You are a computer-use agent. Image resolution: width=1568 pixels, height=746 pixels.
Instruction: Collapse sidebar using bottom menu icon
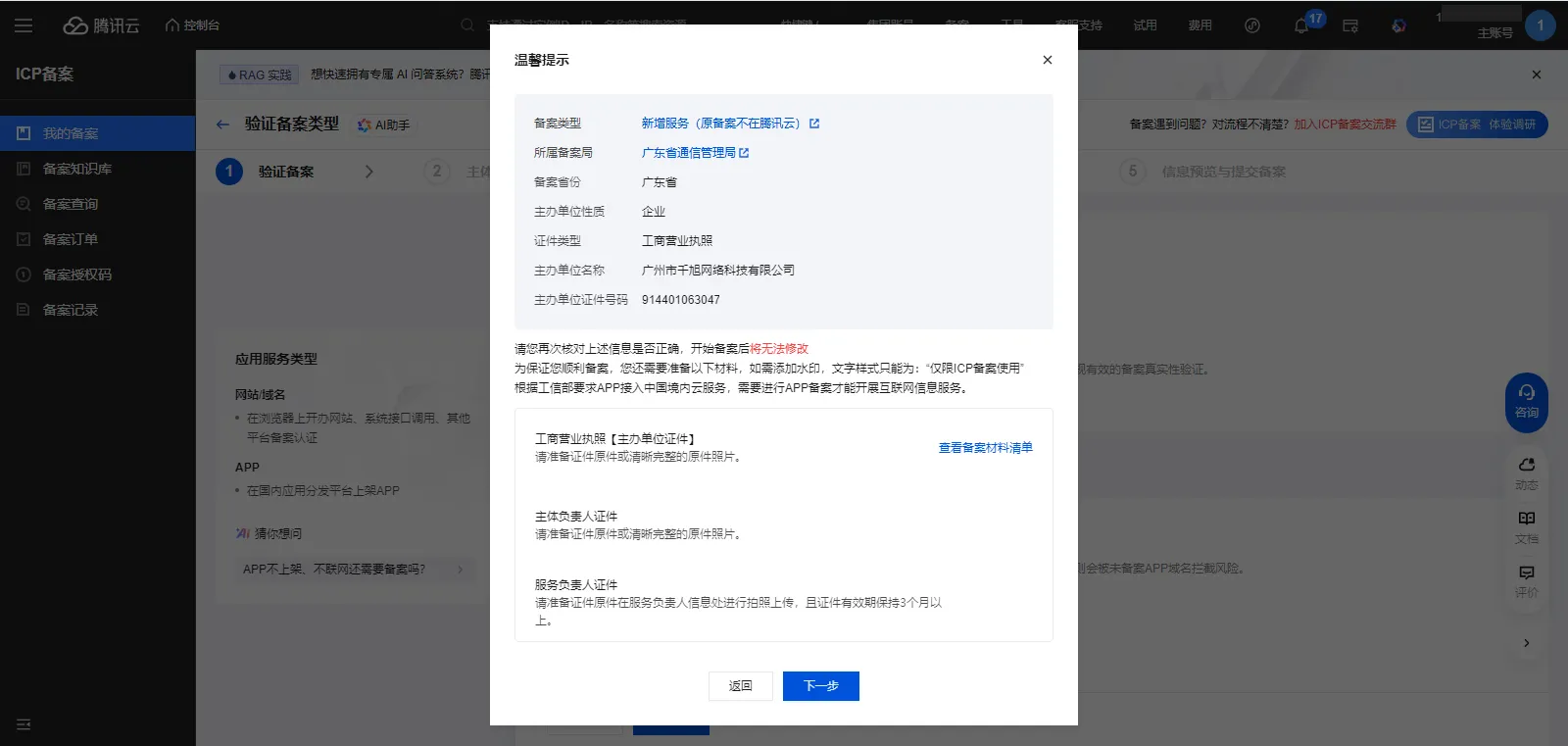click(24, 724)
